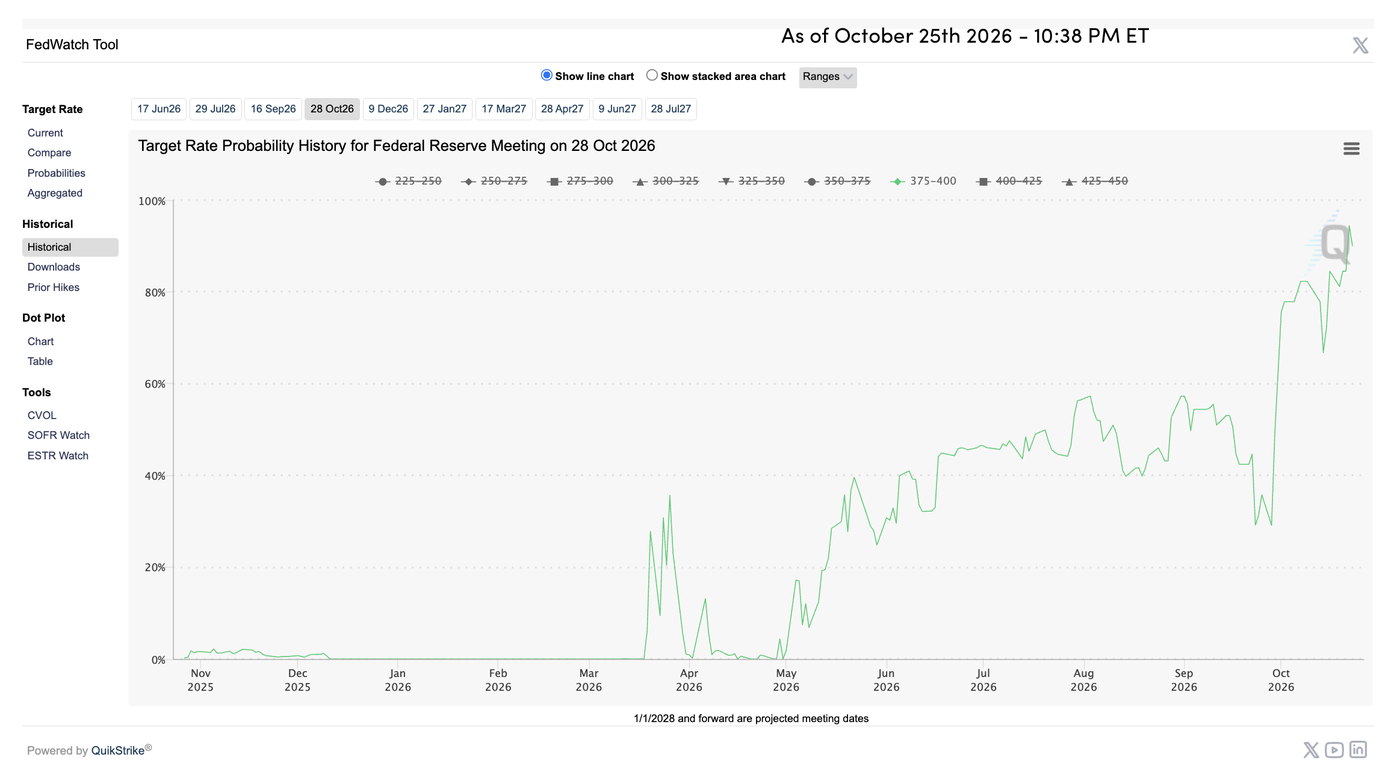Open the CVOL tool link
This screenshot has width=1400, height=772.
[x=42, y=415]
